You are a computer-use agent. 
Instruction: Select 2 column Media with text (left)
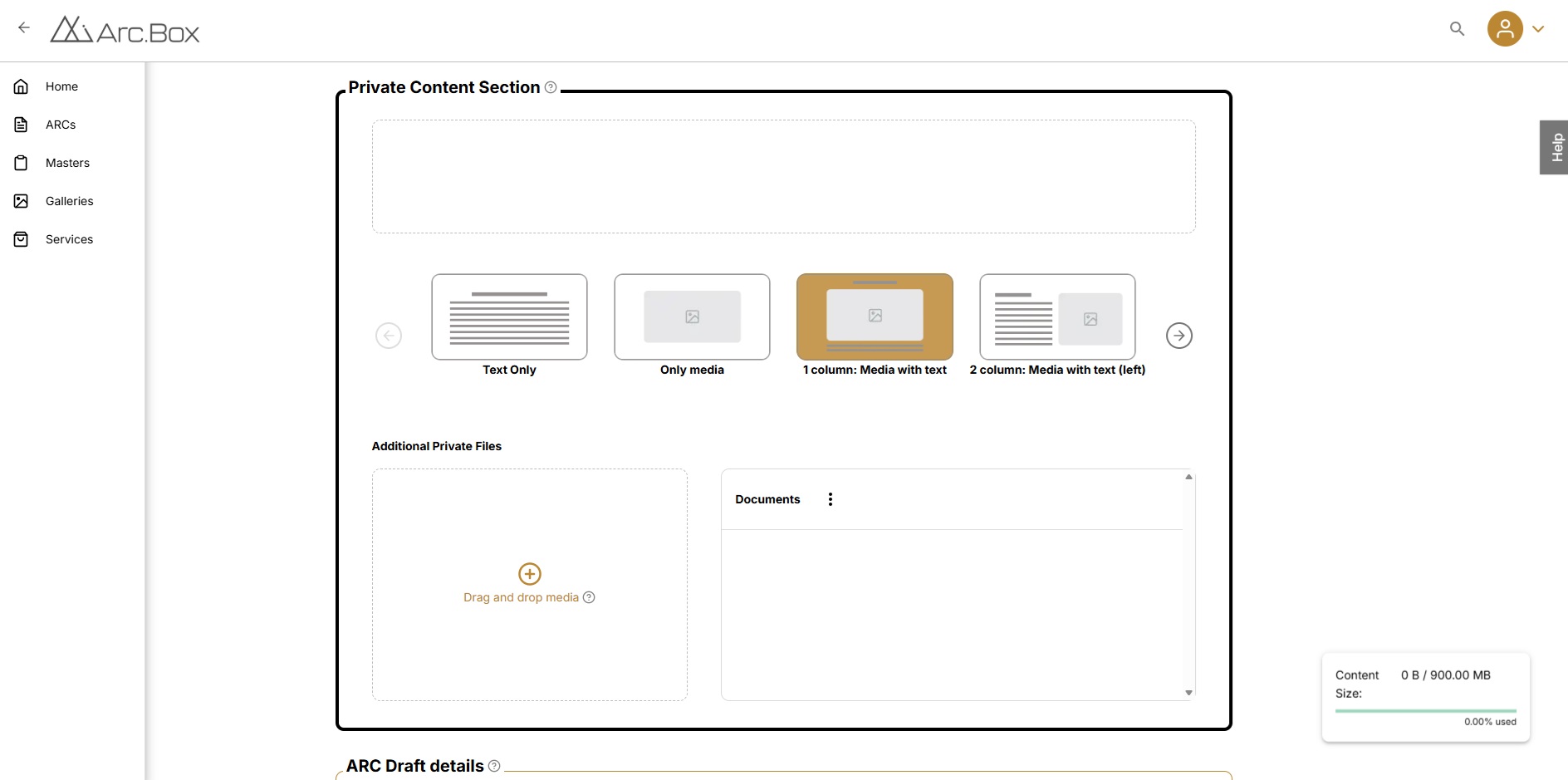pyautogui.click(x=1057, y=316)
